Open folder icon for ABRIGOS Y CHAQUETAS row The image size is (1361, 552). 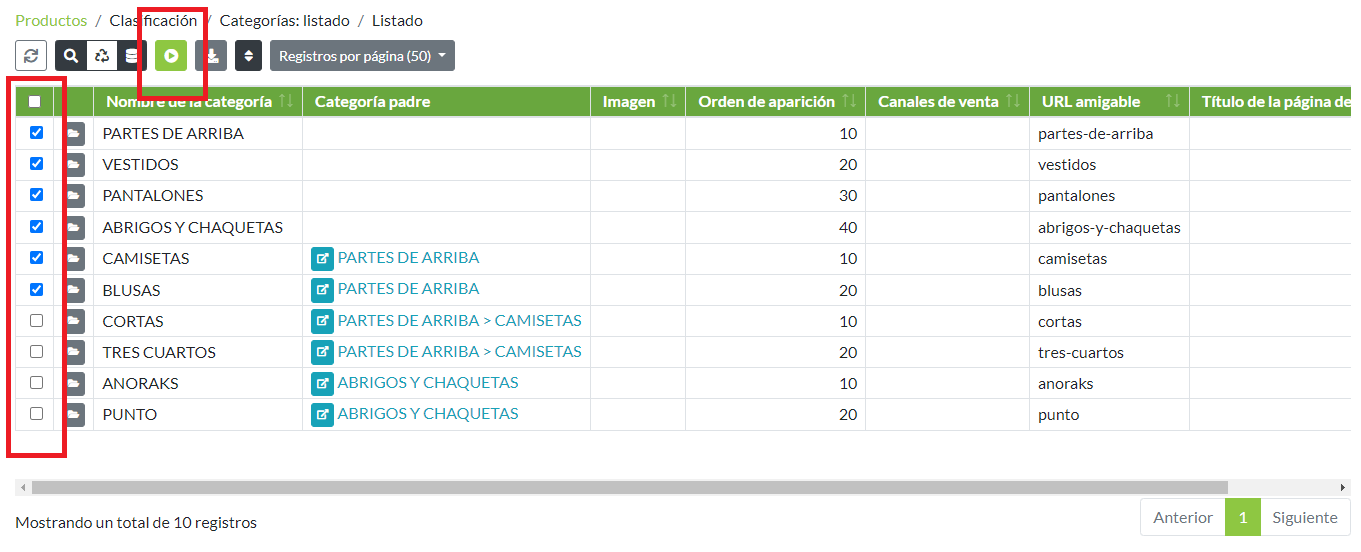pyautogui.click(x=74, y=228)
